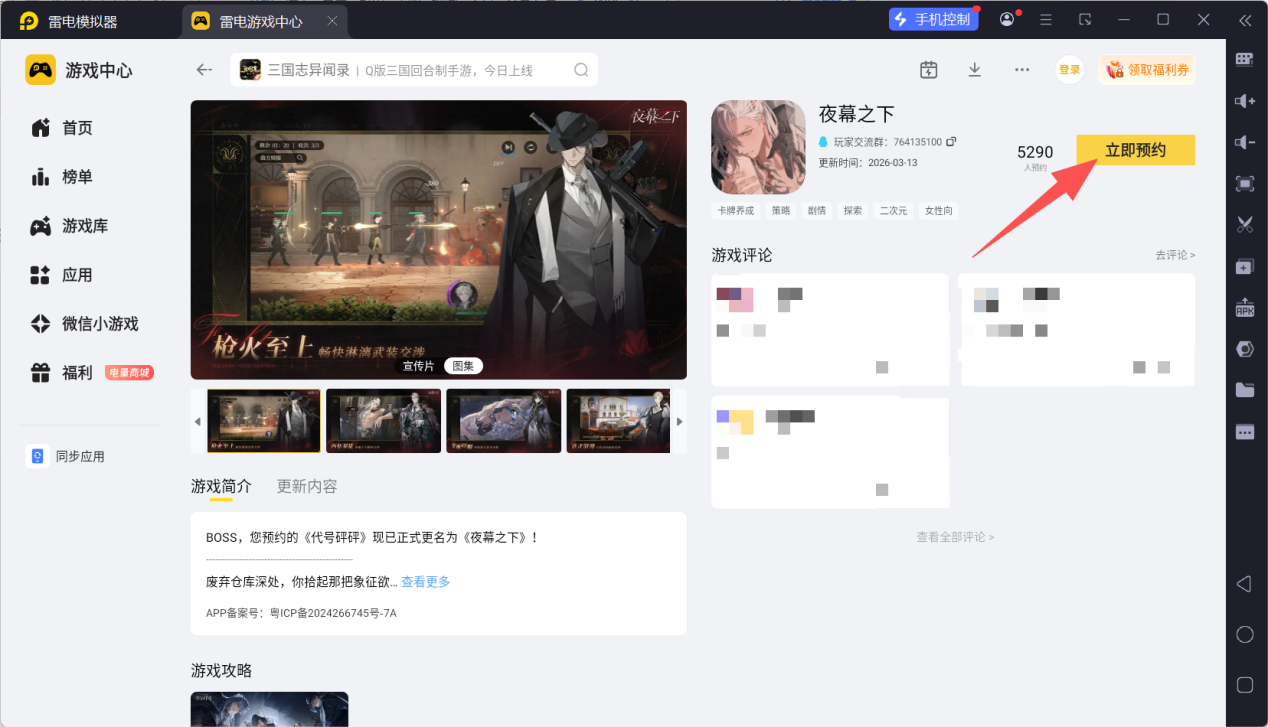The image size is (1268, 727).
Task: Select the first screenshot thumbnail
Action: (x=264, y=421)
